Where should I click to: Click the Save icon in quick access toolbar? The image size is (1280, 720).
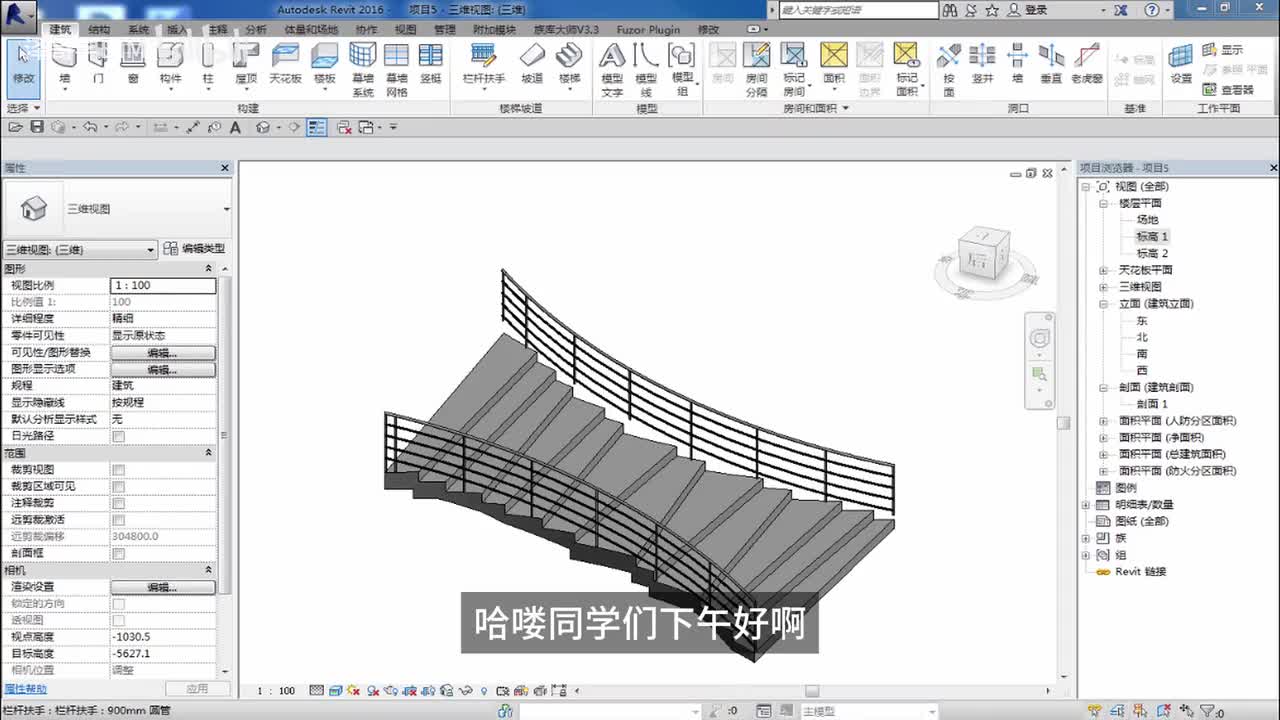(37, 127)
